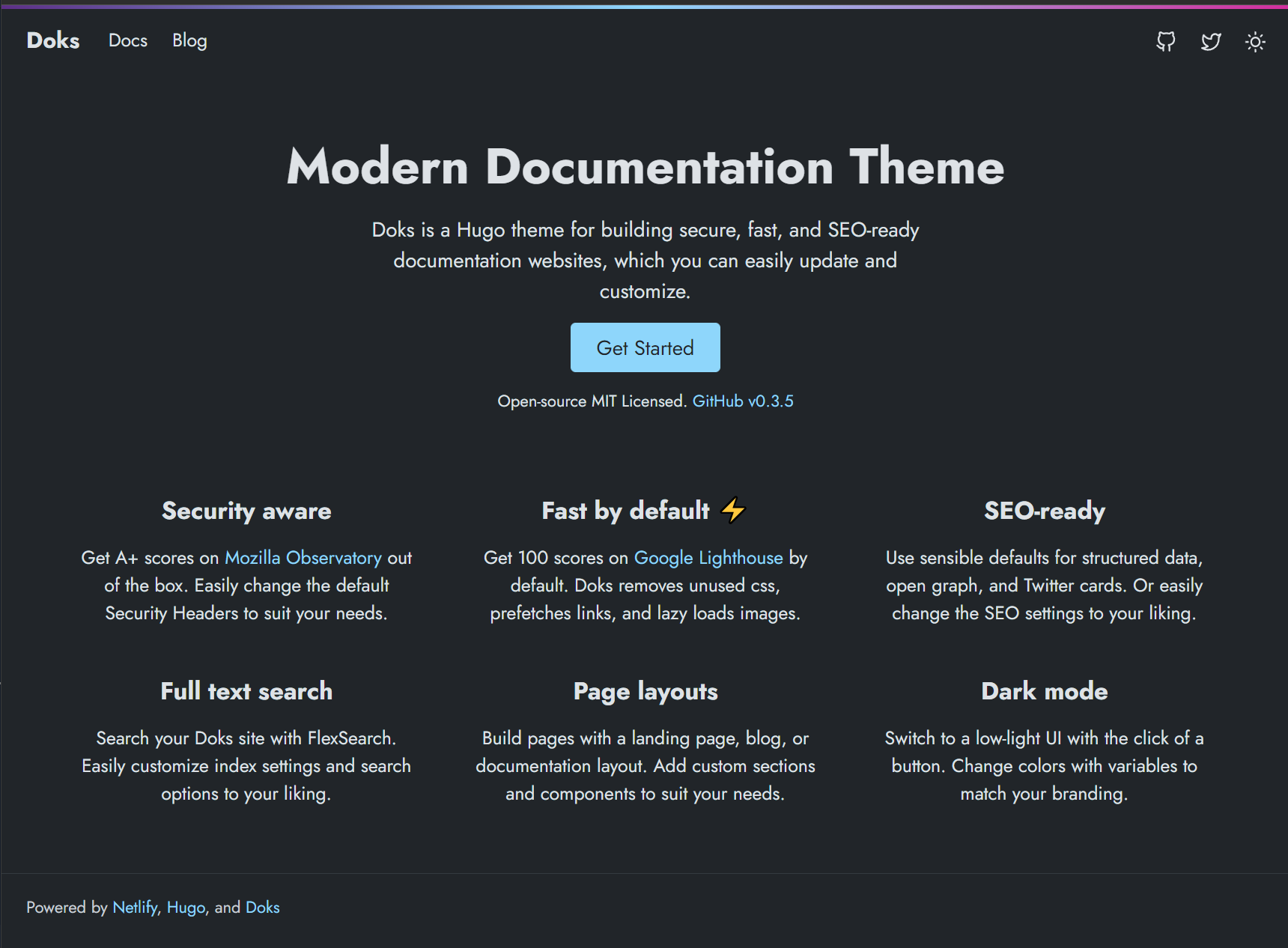Click the Dark mode heading
1288x948 pixels.
coord(1045,691)
